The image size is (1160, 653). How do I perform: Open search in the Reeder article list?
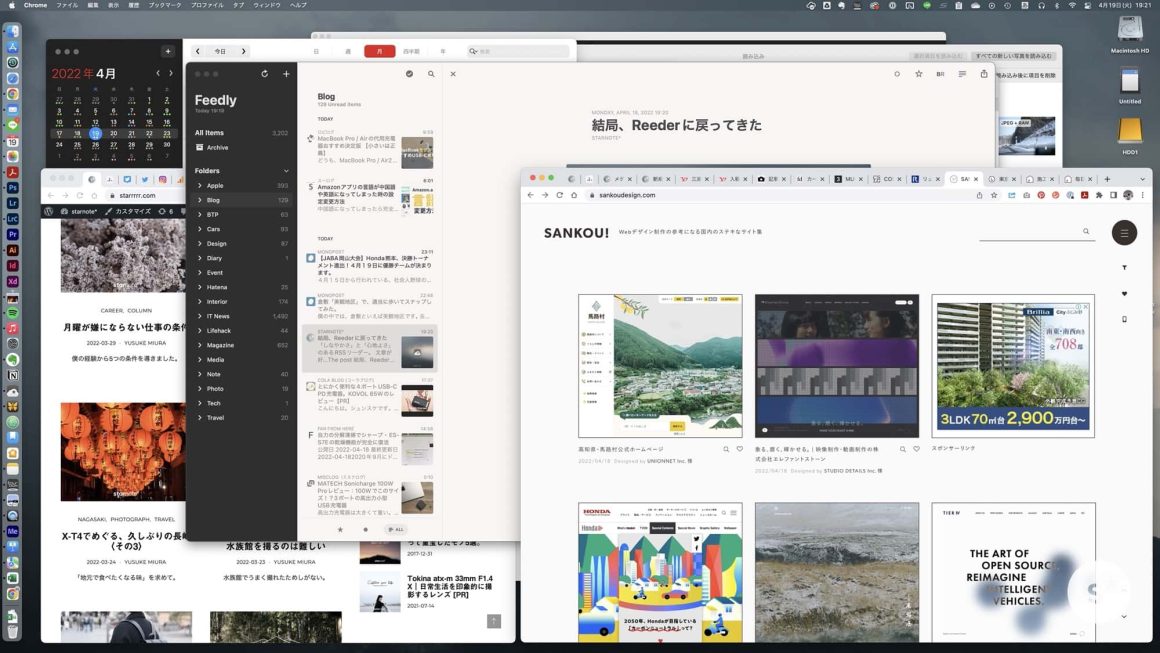[431, 74]
